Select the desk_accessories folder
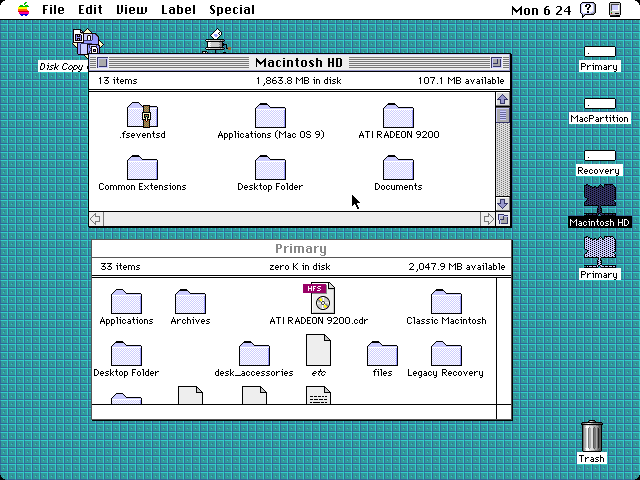The image size is (640, 480). coord(254,354)
